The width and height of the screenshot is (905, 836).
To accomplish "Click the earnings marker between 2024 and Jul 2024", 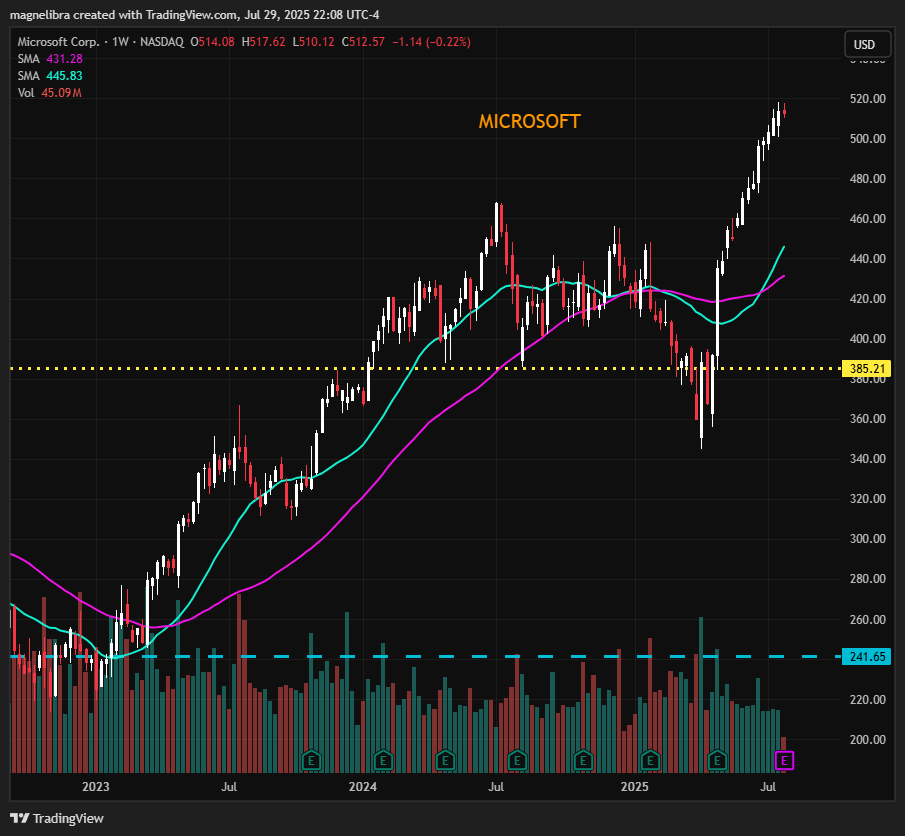I will [x=445, y=760].
